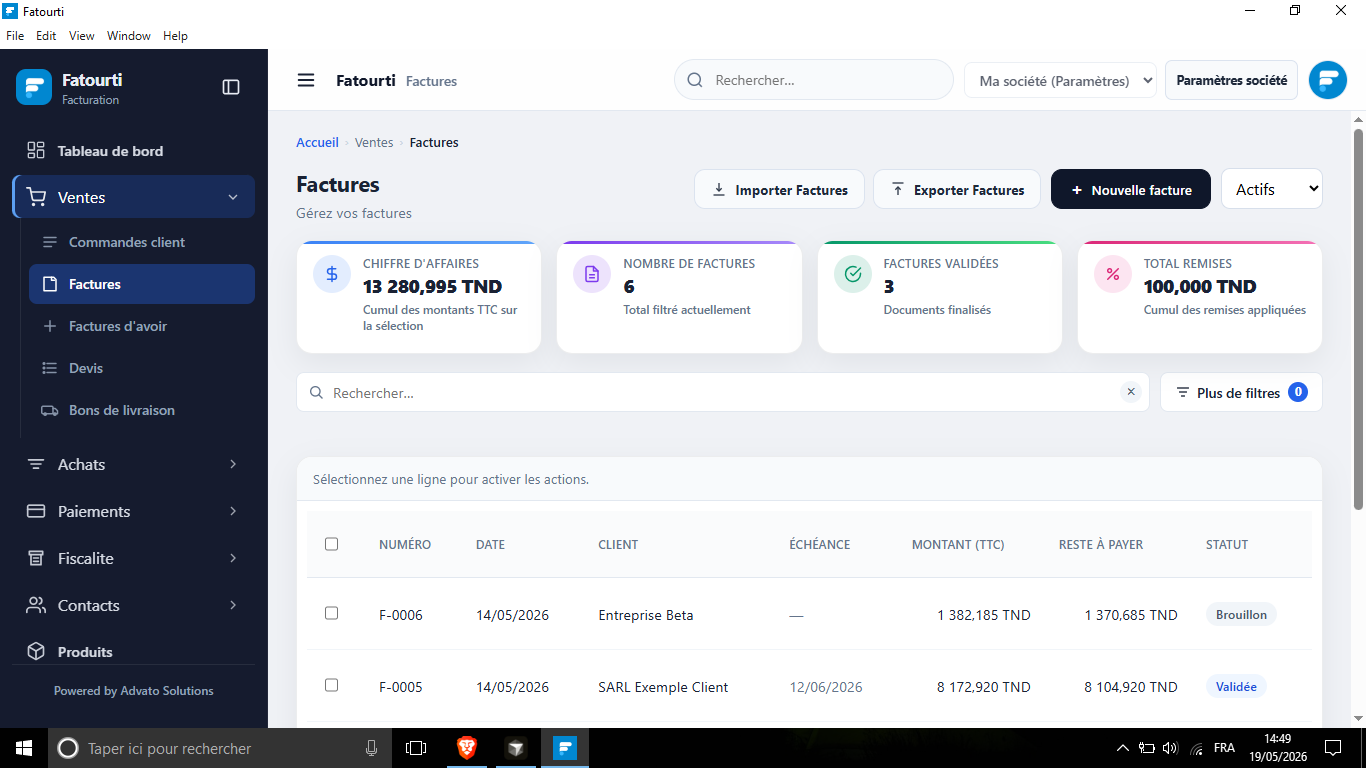This screenshot has height=768, width=1366.
Task: Click the document icon on Nombre de factures card
Action: click(x=592, y=273)
